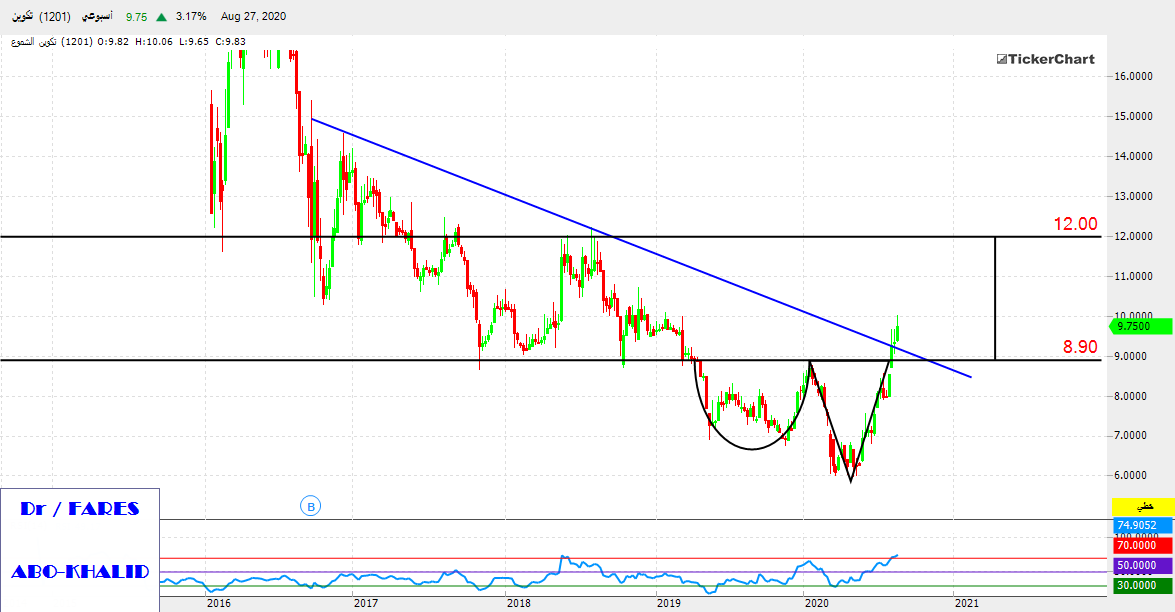Click the Aug 27, 2020 date
This screenshot has height=612, width=1175.
(x=253, y=16)
